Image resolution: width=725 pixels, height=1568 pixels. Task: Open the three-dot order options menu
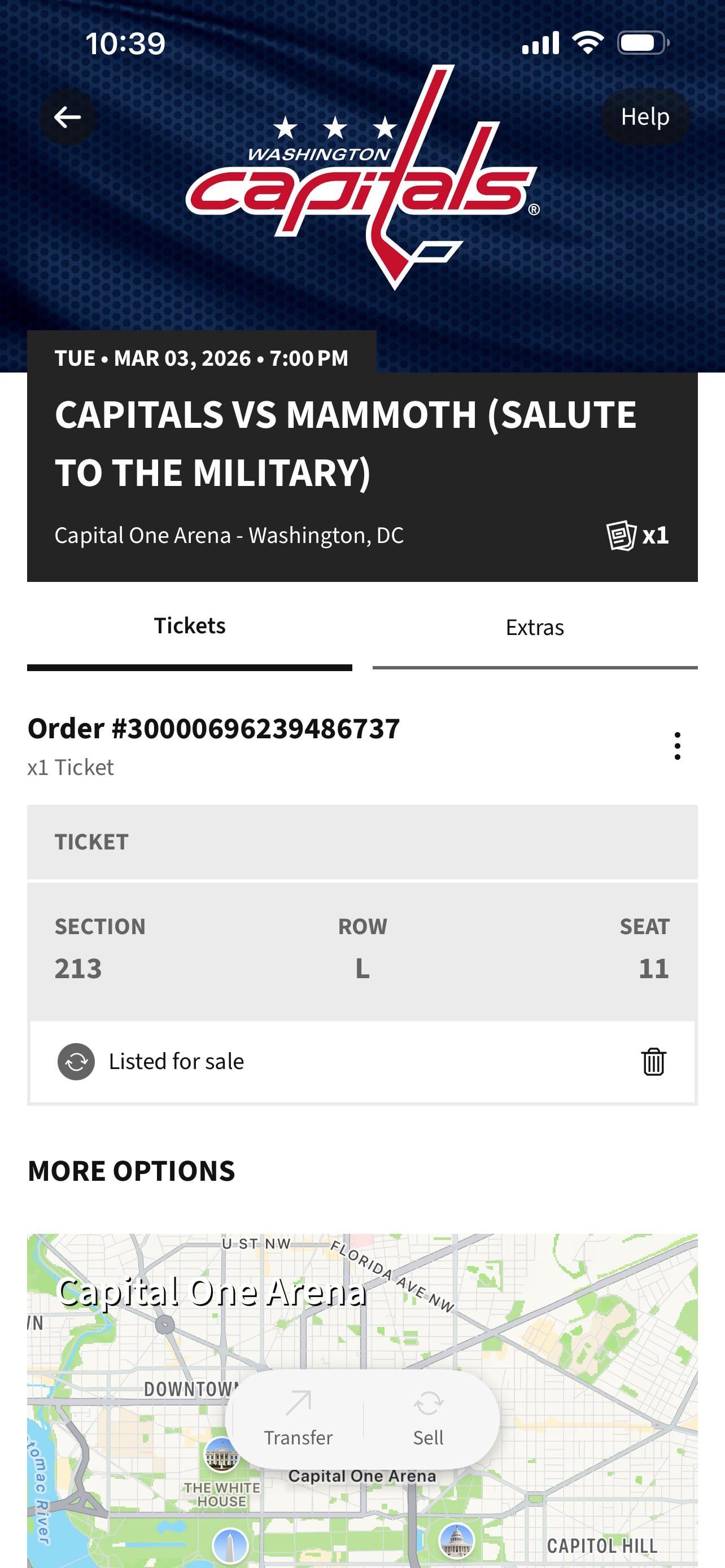[x=677, y=746]
